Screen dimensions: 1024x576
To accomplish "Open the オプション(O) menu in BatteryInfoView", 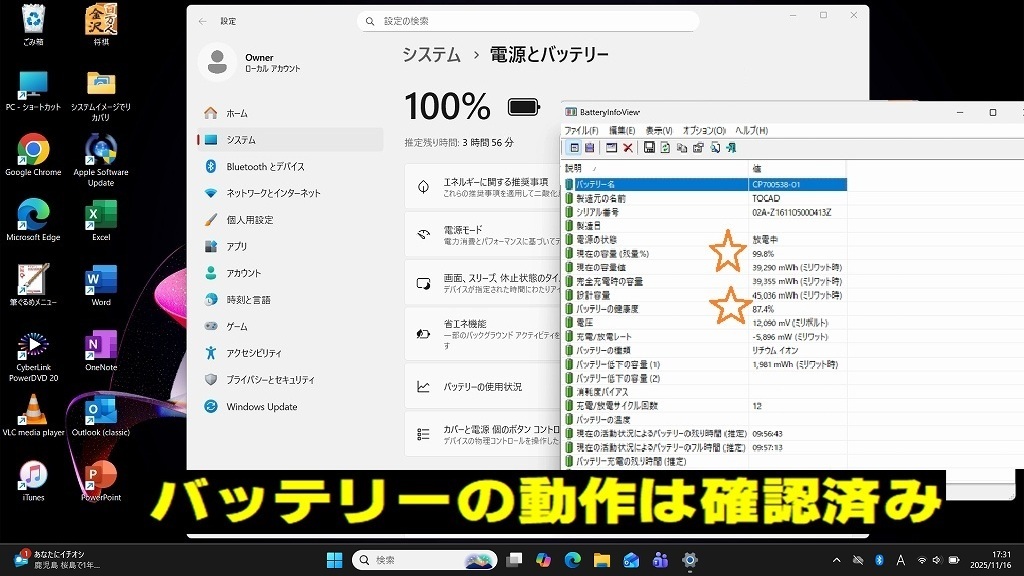I will click(x=704, y=130).
